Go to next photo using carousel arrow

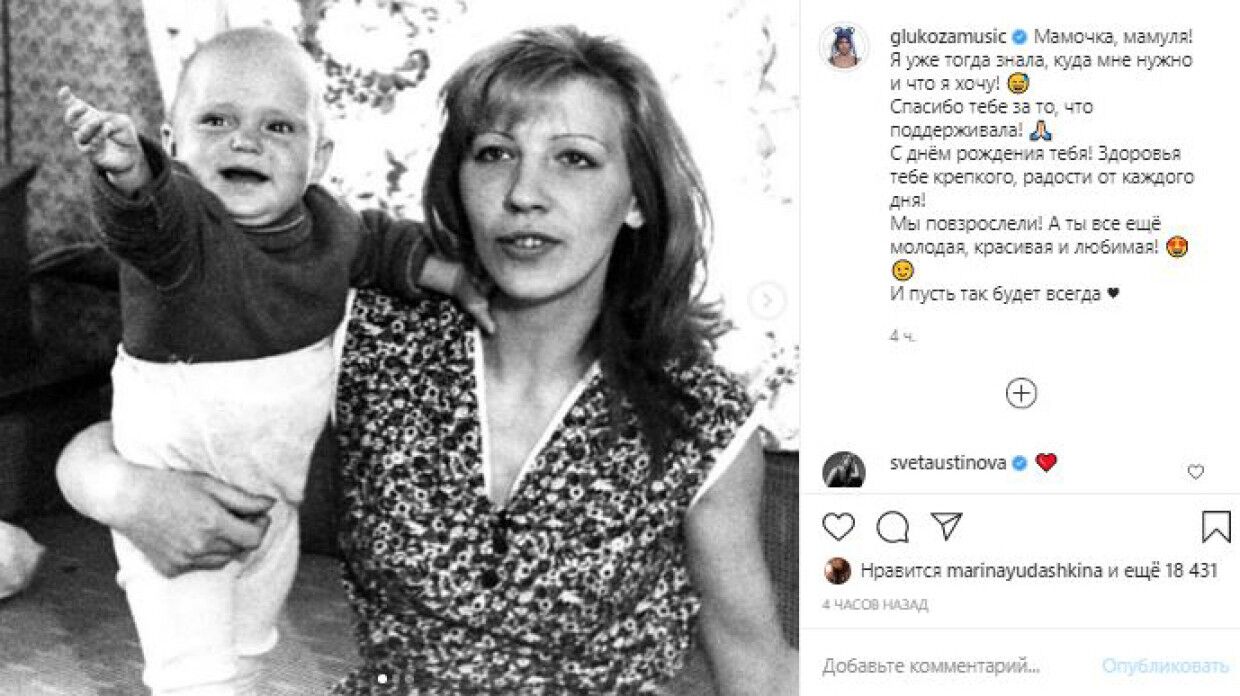point(767,300)
